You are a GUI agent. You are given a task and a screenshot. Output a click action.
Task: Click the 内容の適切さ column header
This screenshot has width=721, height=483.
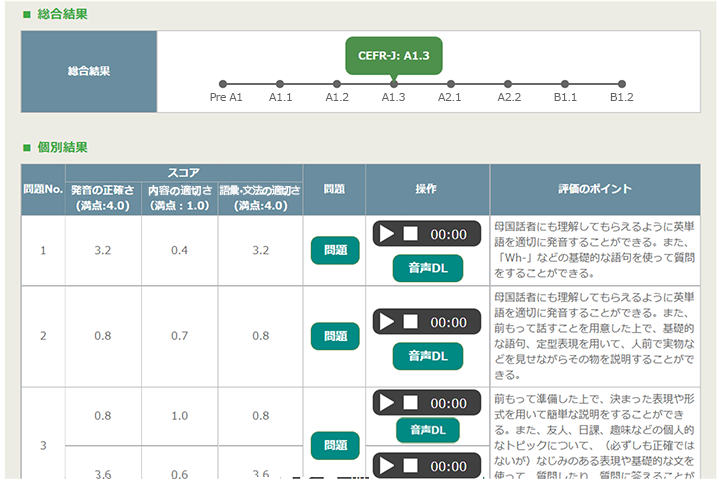[x=180, y=198]
